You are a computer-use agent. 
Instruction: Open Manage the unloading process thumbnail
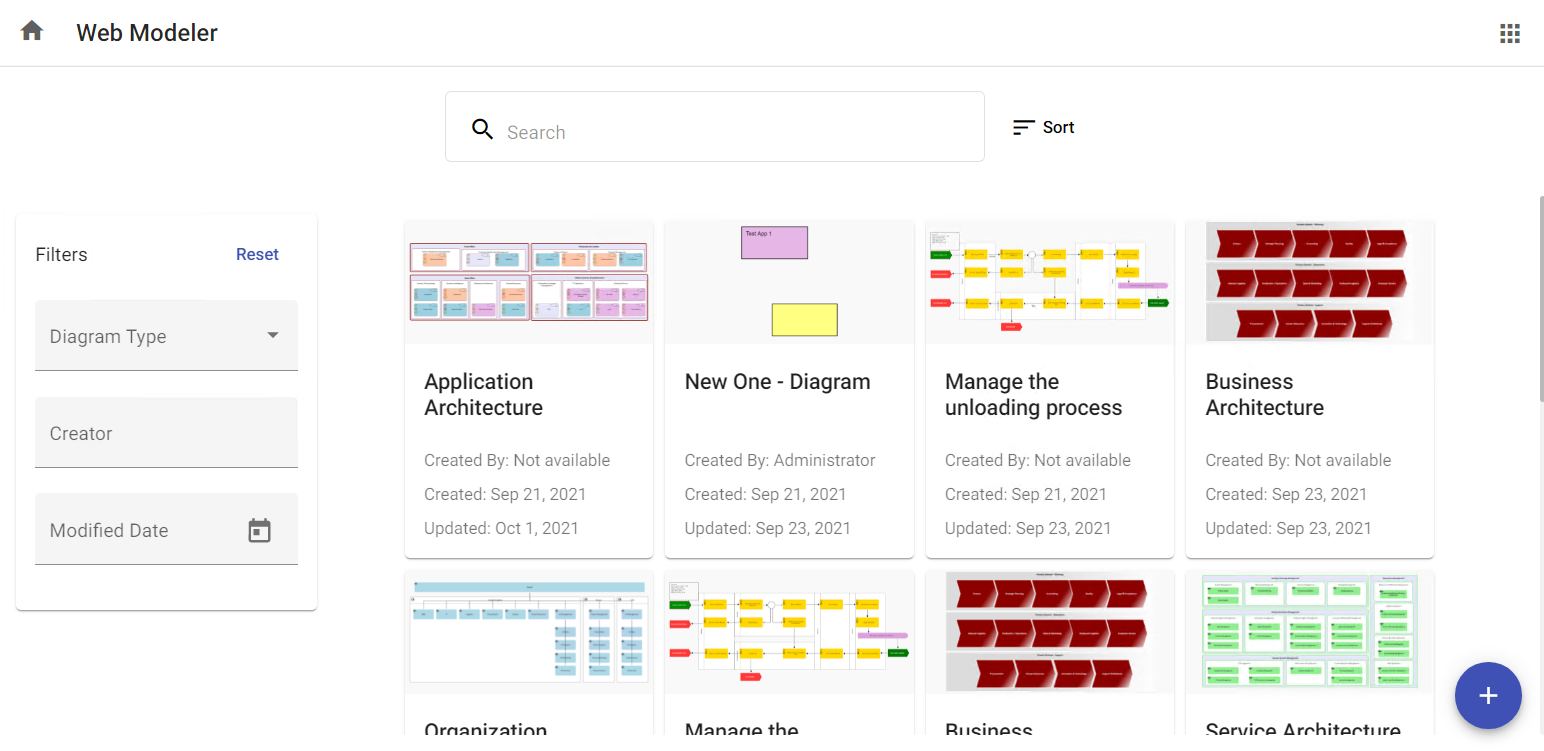[x=1049, y=282]
